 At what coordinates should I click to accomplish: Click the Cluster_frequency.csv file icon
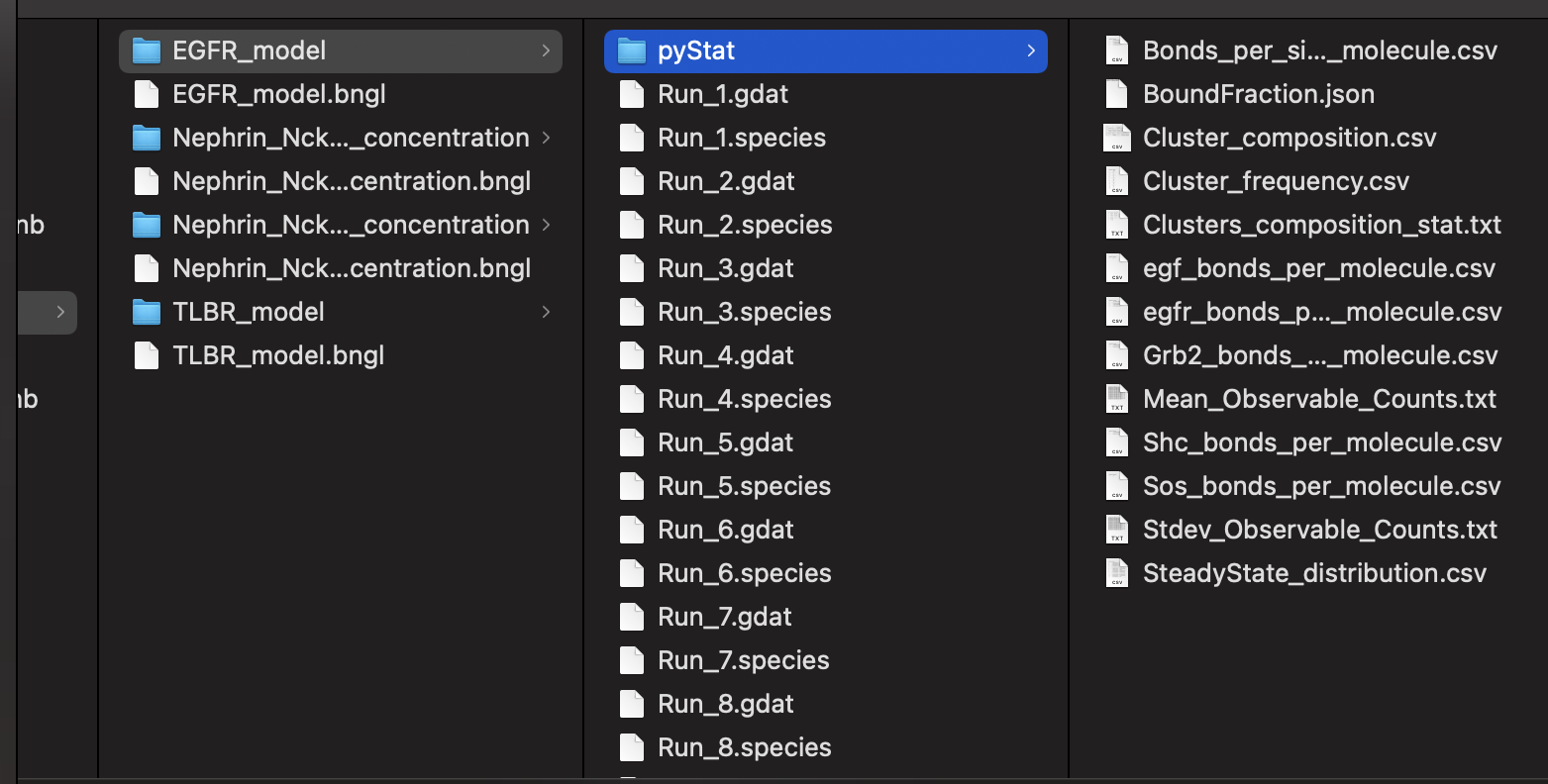point(1117,181)
